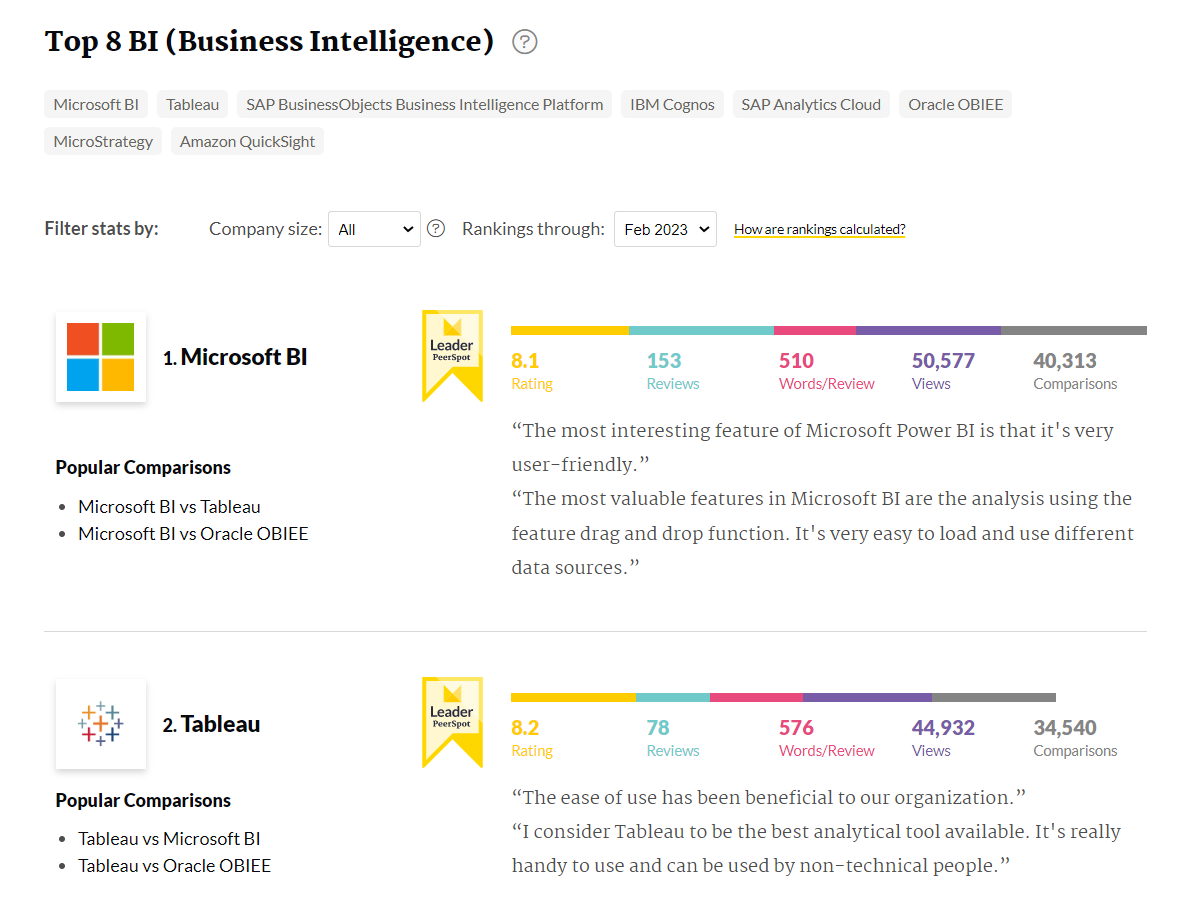Click pink words segment of Tableau bar
The height and width of the screenshot is (915, 1185).
pos(756,697)
